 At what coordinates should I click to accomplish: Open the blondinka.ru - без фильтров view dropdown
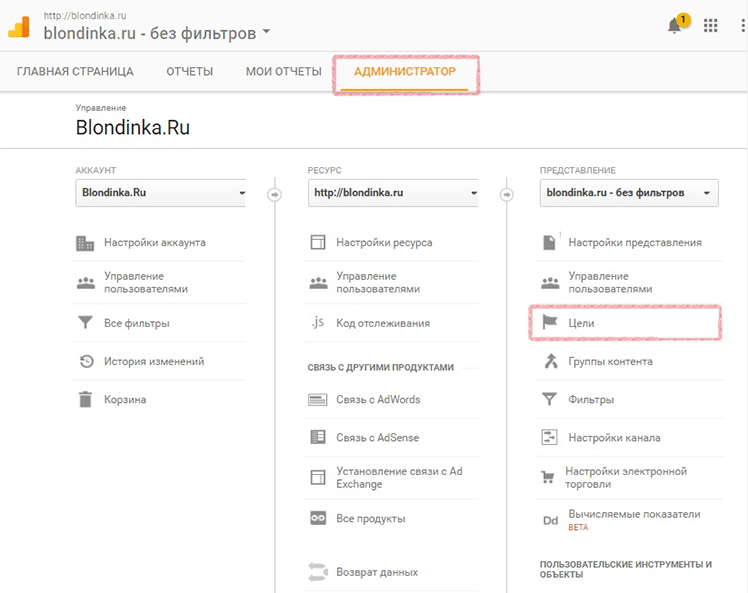click(x=629, y=193)
